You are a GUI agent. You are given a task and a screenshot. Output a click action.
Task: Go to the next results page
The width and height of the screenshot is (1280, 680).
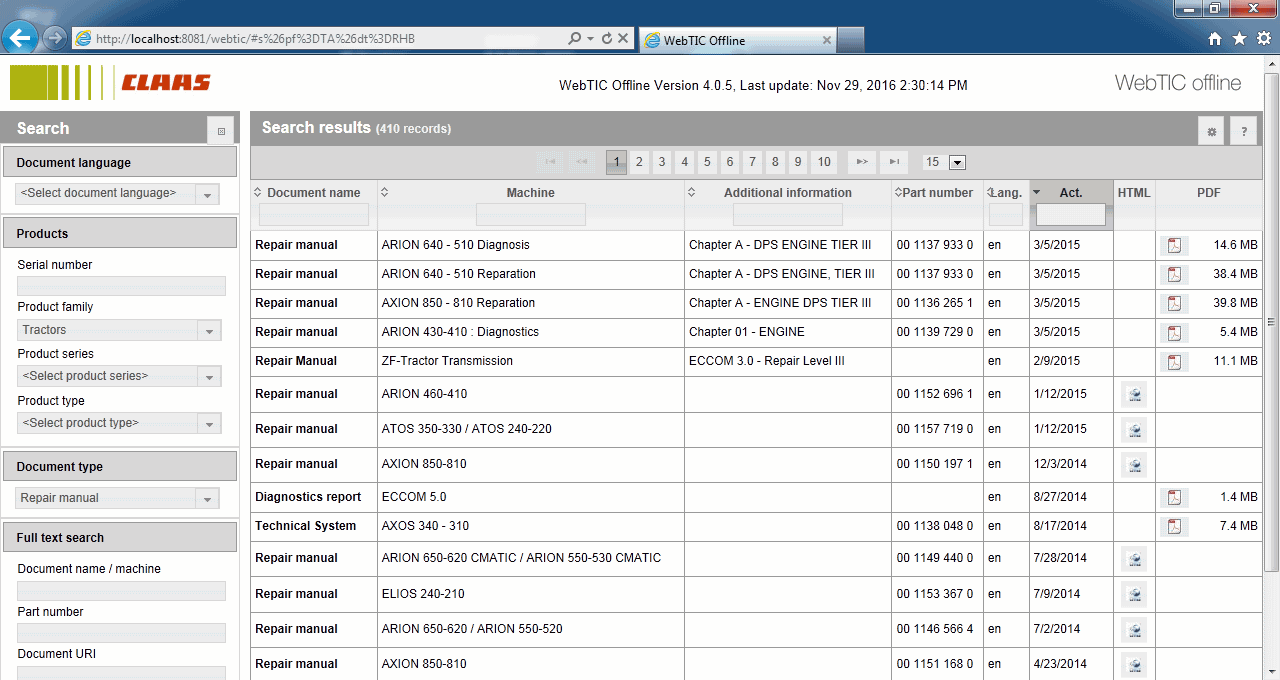(x=862, y=162)
